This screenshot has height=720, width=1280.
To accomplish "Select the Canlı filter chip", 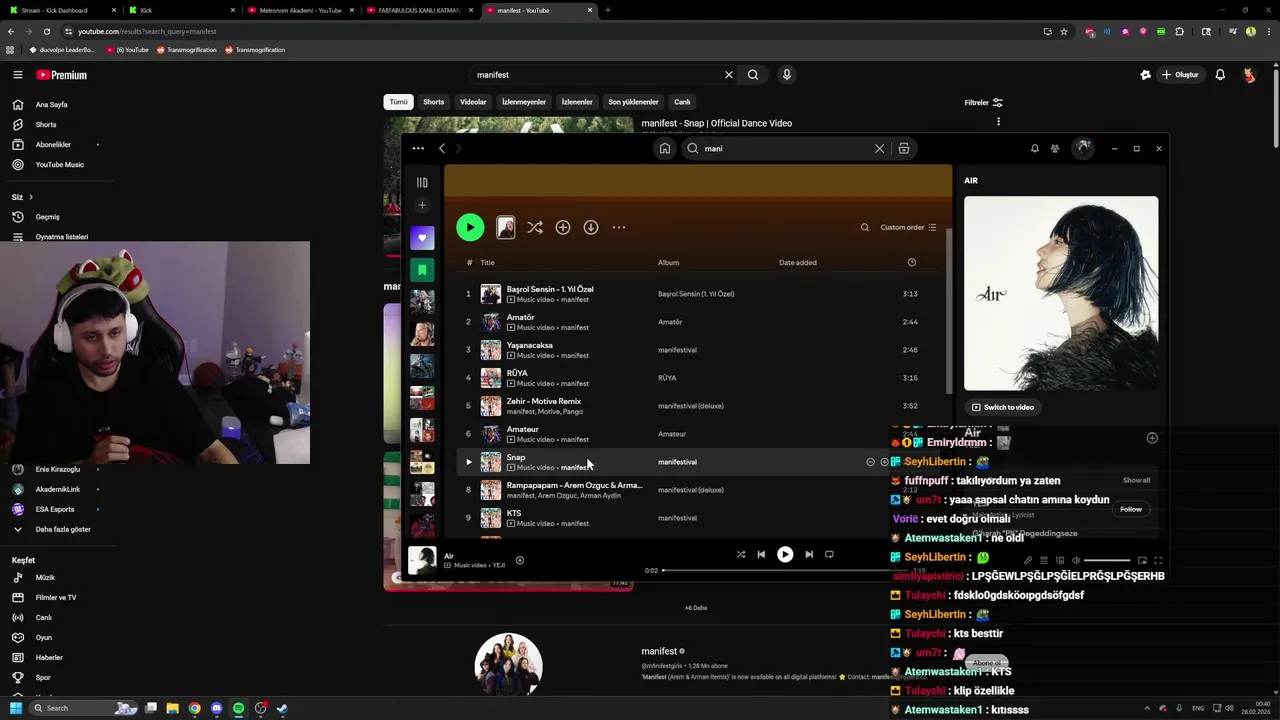I will tap(682, 102).
